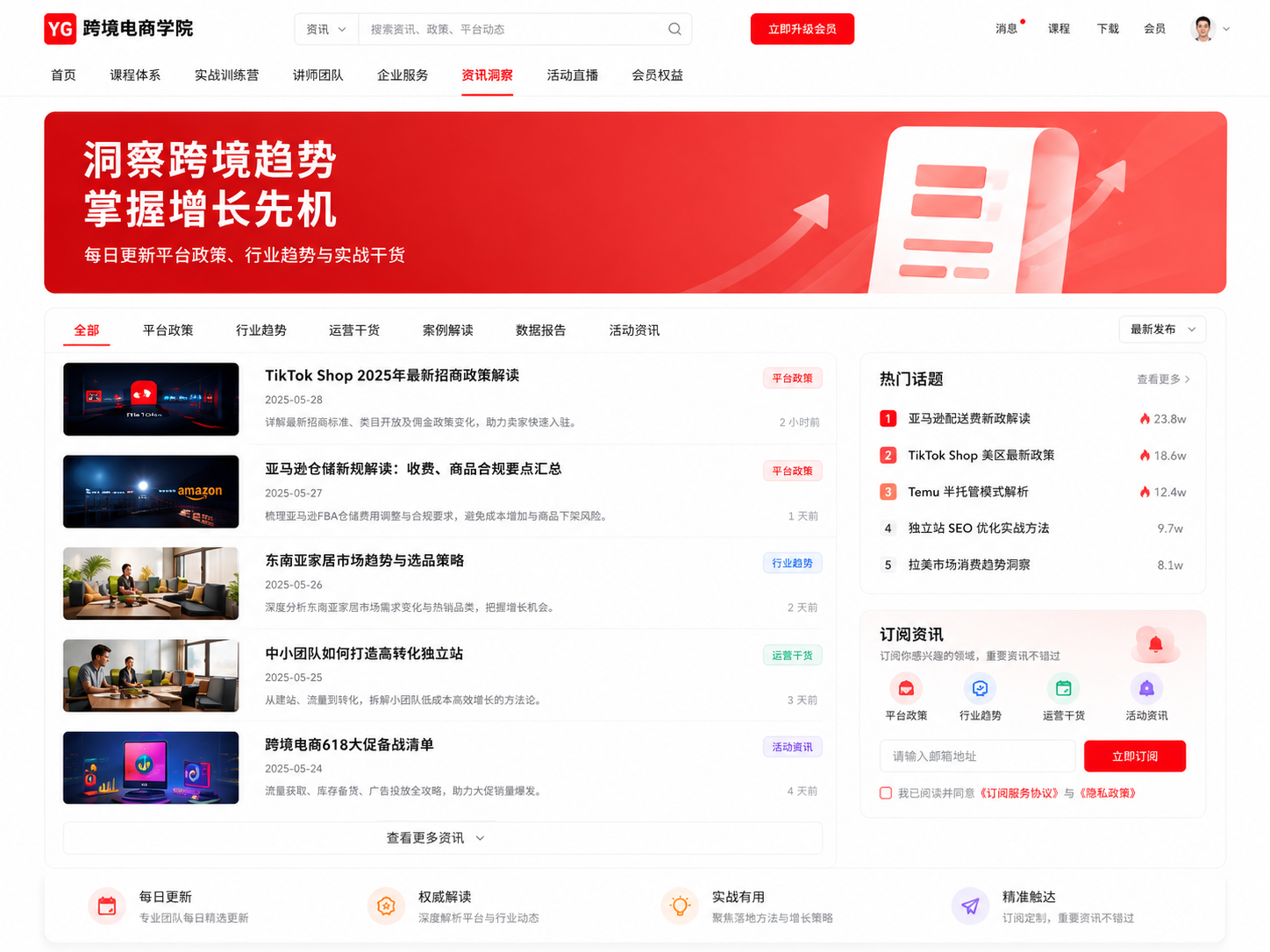The height and width of the screenshot is (952, 1270).
Task: Switch to the 案例解读 filter tab
Action: pyautogui.click(x=447, y=330)
